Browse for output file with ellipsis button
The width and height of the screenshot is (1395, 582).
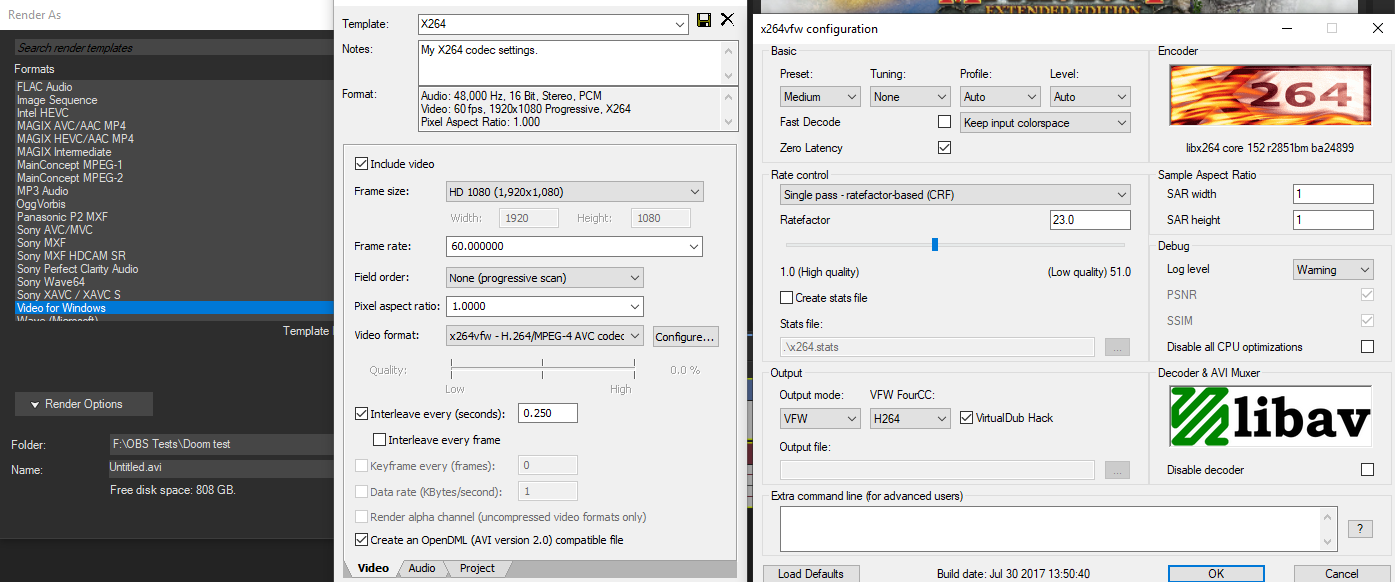pos(1117,470)
